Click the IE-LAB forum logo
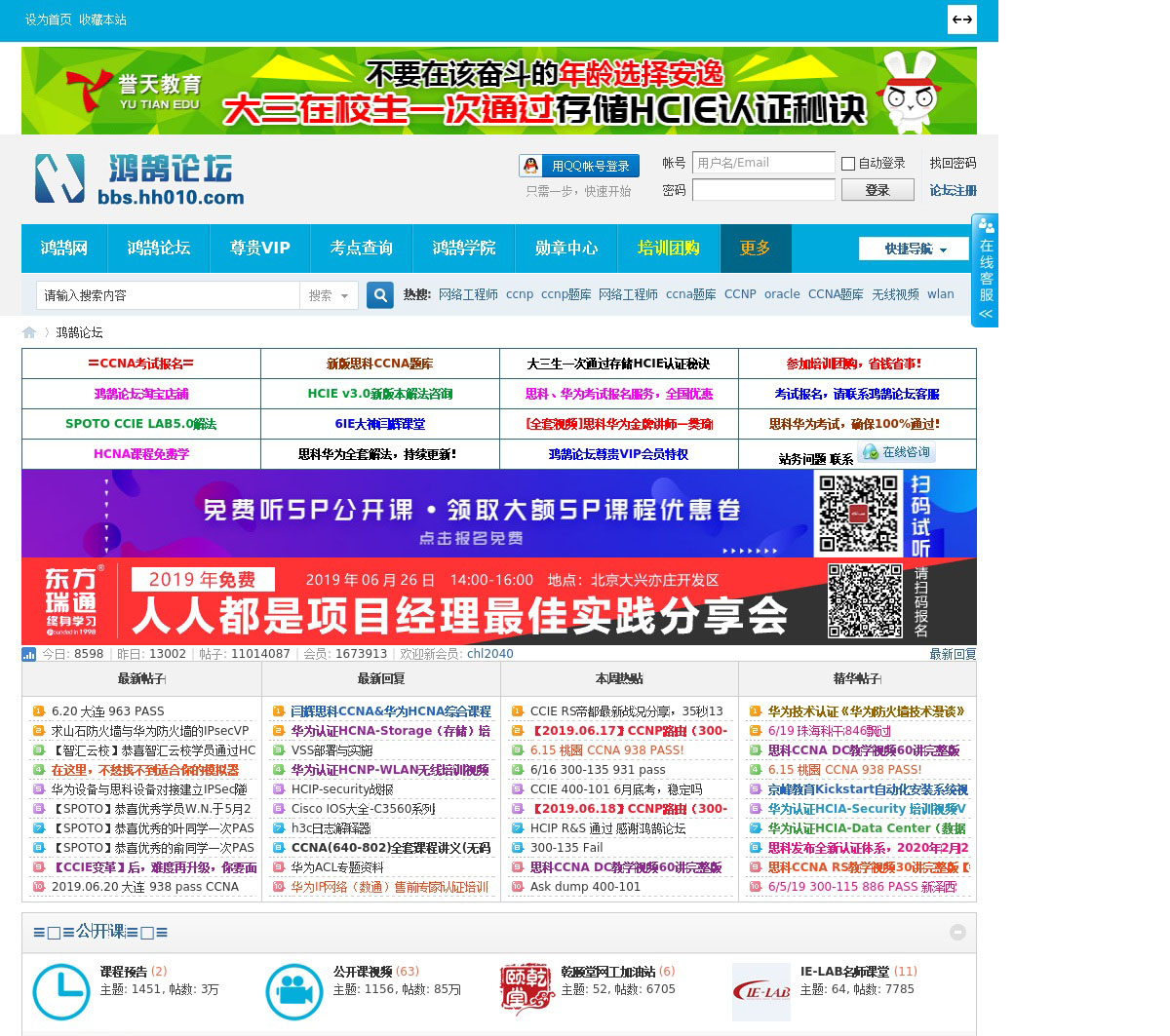 (761, 991)
